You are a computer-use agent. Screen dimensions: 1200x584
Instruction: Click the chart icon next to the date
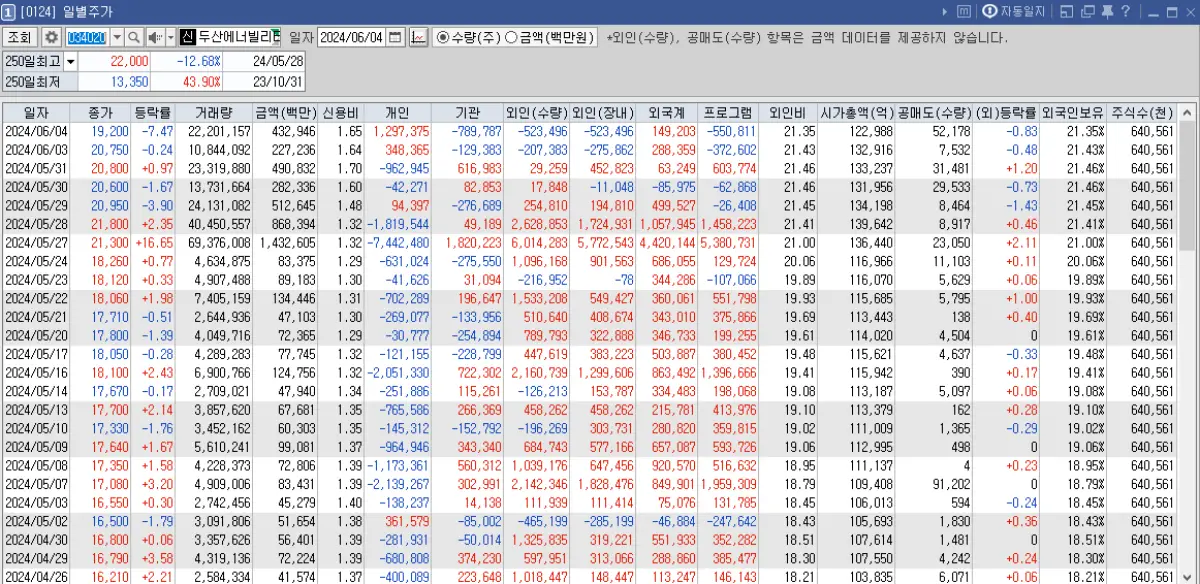(419, 35)
